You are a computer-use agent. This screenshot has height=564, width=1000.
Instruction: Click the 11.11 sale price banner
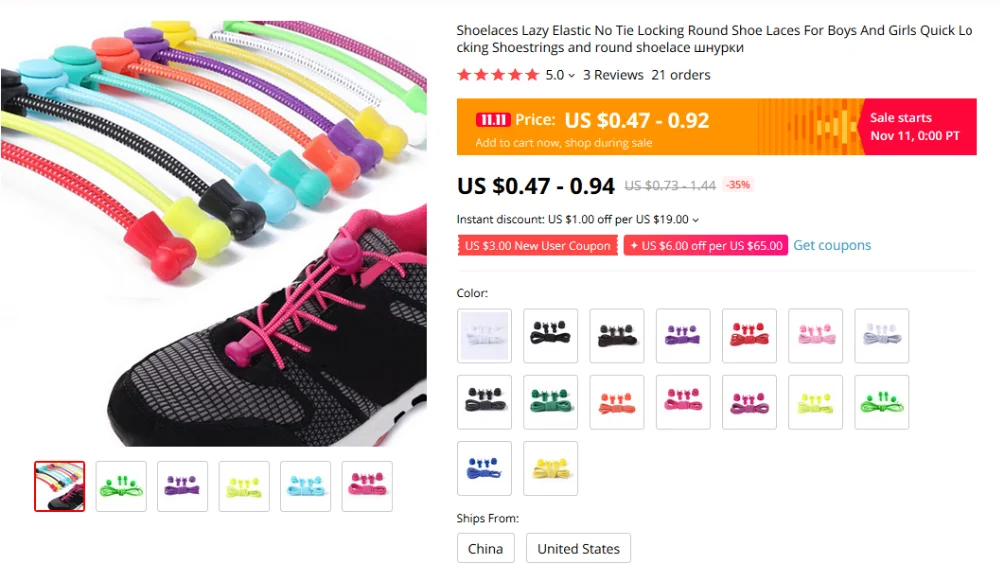tap(717, 127)
